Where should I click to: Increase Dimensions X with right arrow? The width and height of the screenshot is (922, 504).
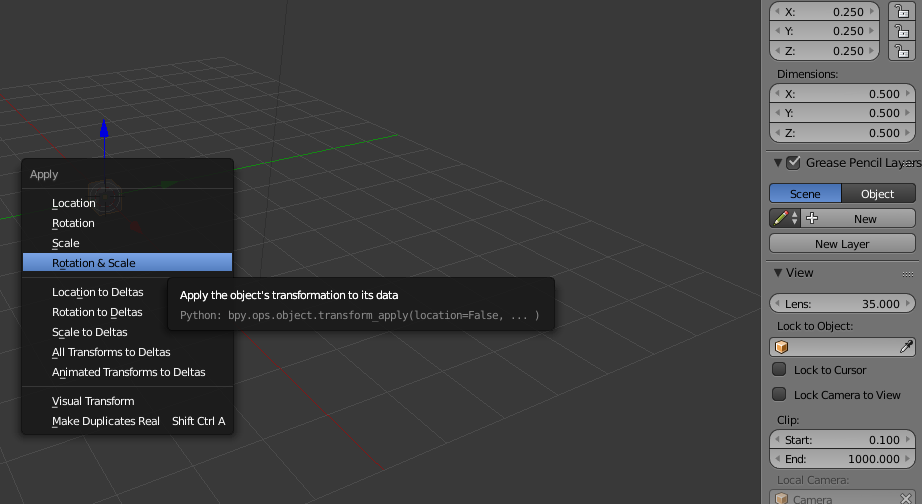pos(908,94)
